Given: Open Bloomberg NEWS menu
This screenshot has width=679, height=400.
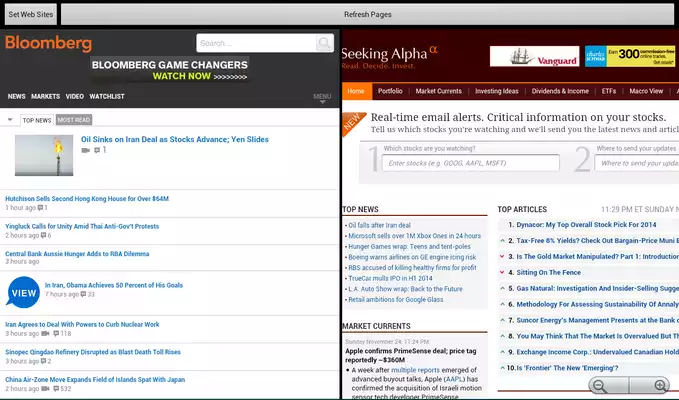Looking at the screenshot, I should pos(16,97).
